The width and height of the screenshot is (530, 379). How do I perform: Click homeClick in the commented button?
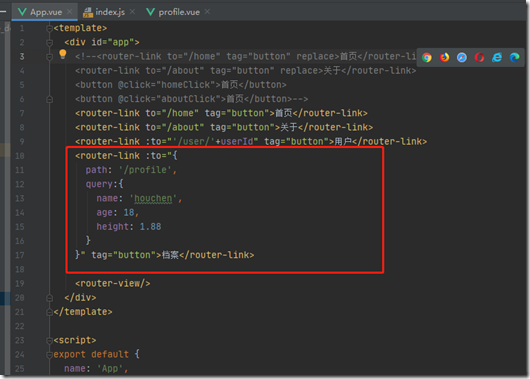pos(186,85)
